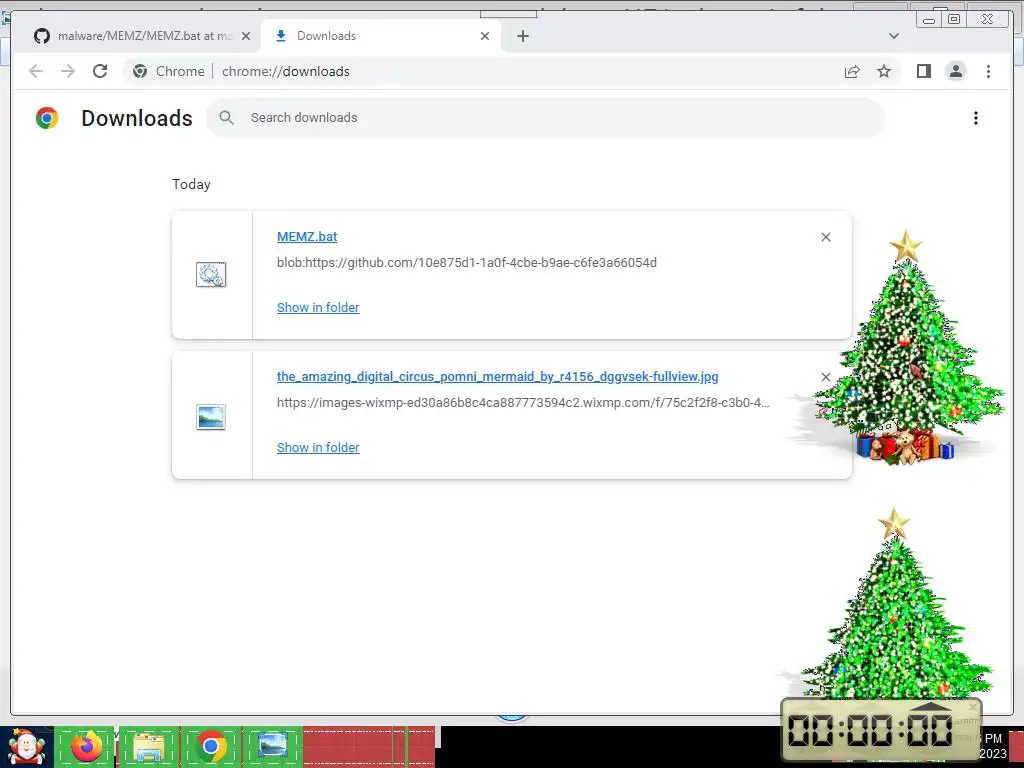
Task: Click the share page icon in address bar
Action: 852,71
